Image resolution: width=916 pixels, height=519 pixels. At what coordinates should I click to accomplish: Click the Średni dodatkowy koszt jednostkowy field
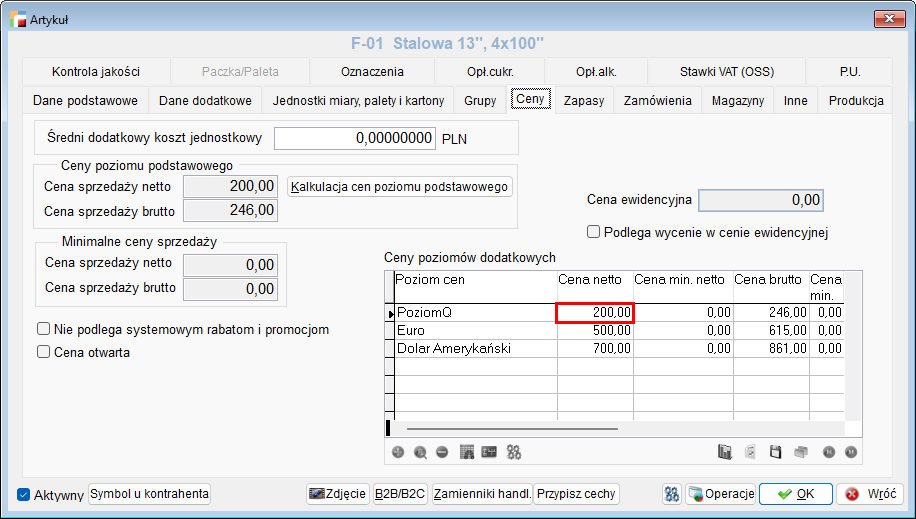click(355, 138)
